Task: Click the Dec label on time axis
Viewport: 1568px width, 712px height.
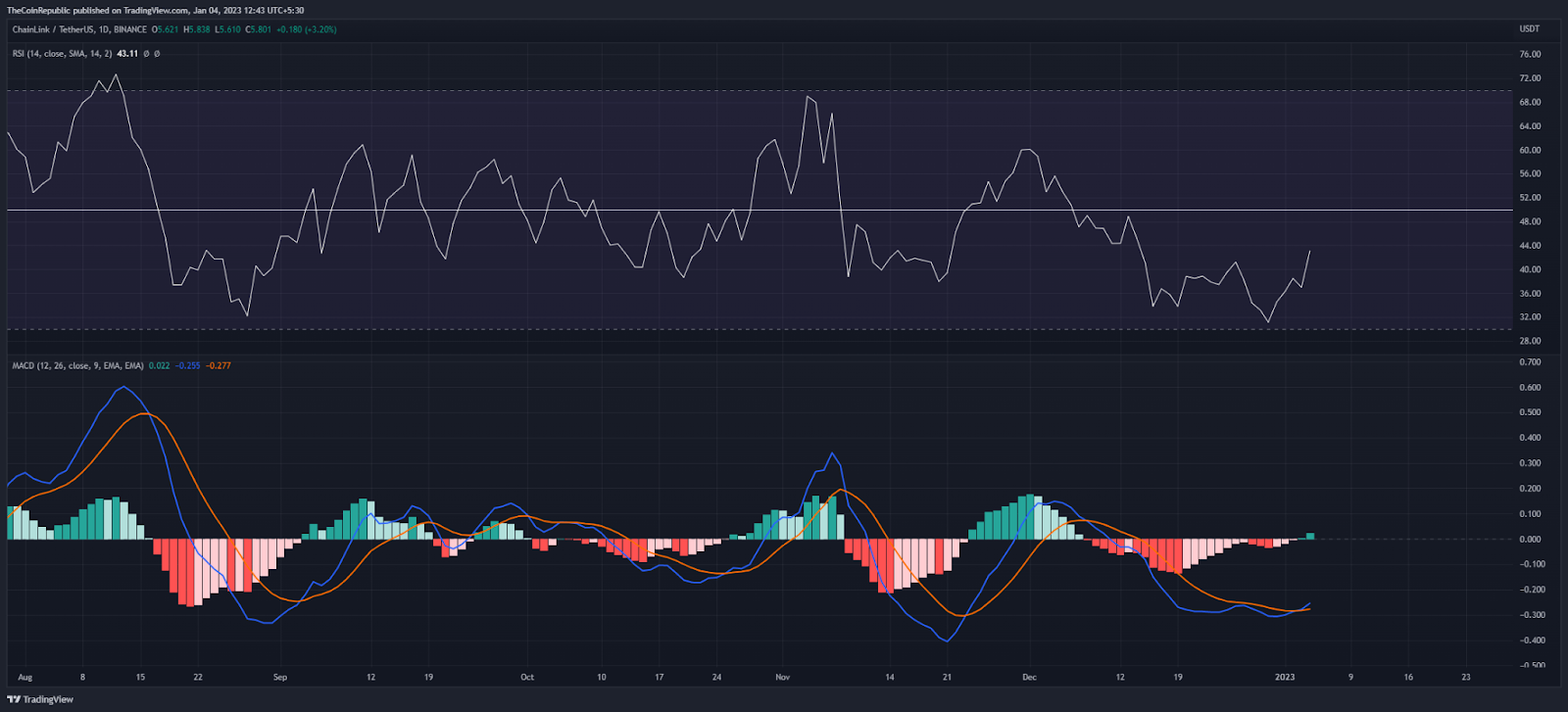Action: 1029,678
